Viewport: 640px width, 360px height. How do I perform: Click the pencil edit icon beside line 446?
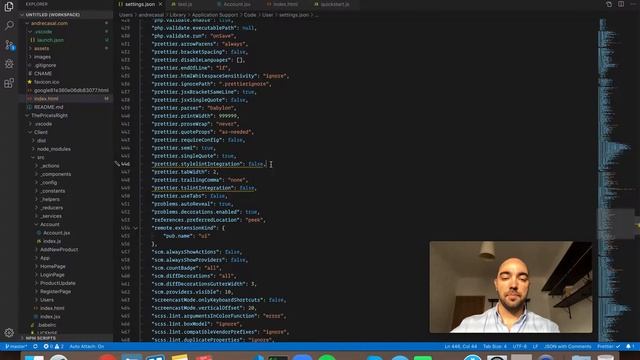pyautogui.click(x=117, y=164)
